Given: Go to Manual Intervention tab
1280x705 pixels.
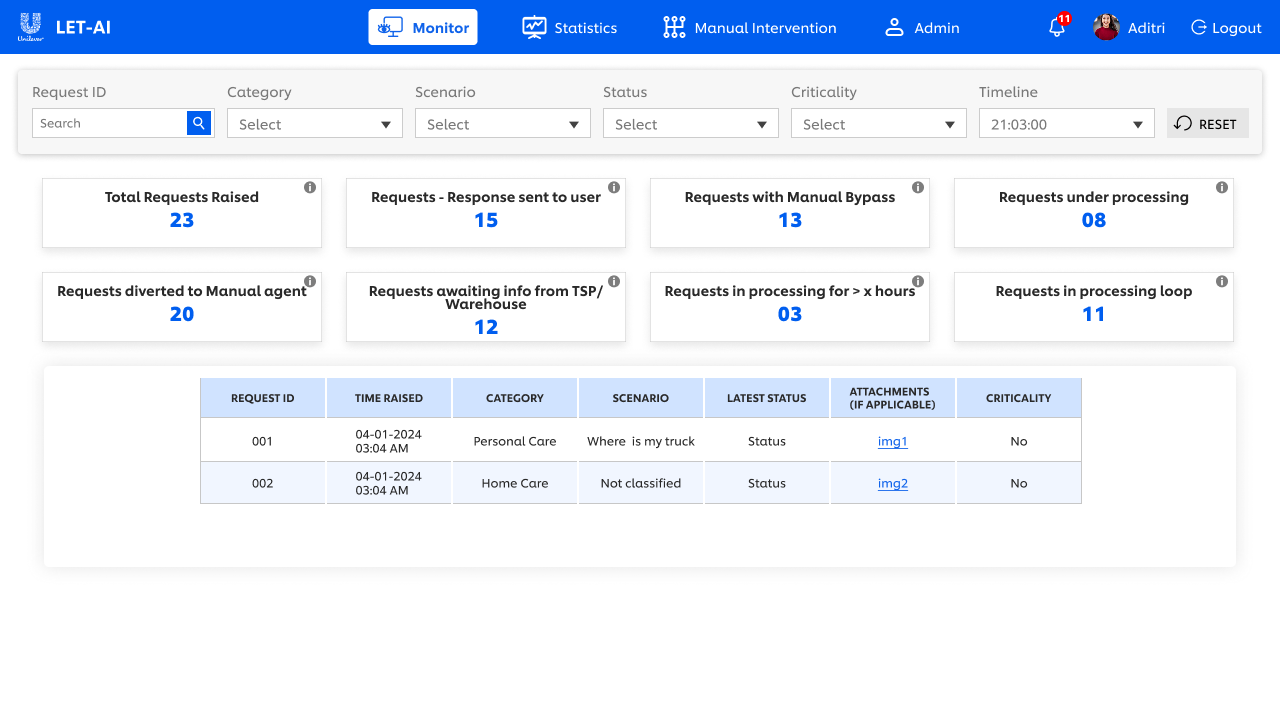Looking at the screenshot, I should tap(750, 28).
